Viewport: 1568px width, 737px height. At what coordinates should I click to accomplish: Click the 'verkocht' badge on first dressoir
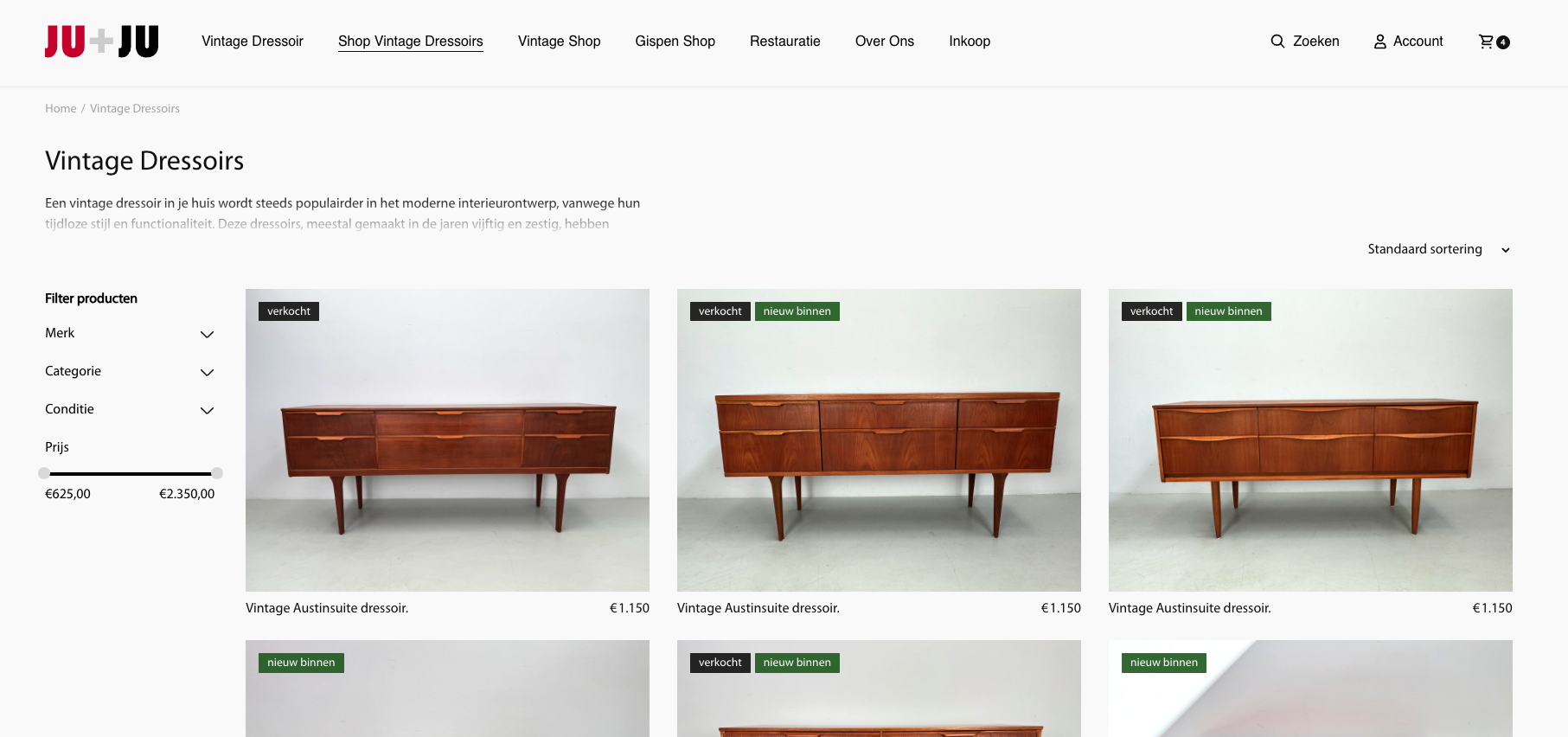289,311
